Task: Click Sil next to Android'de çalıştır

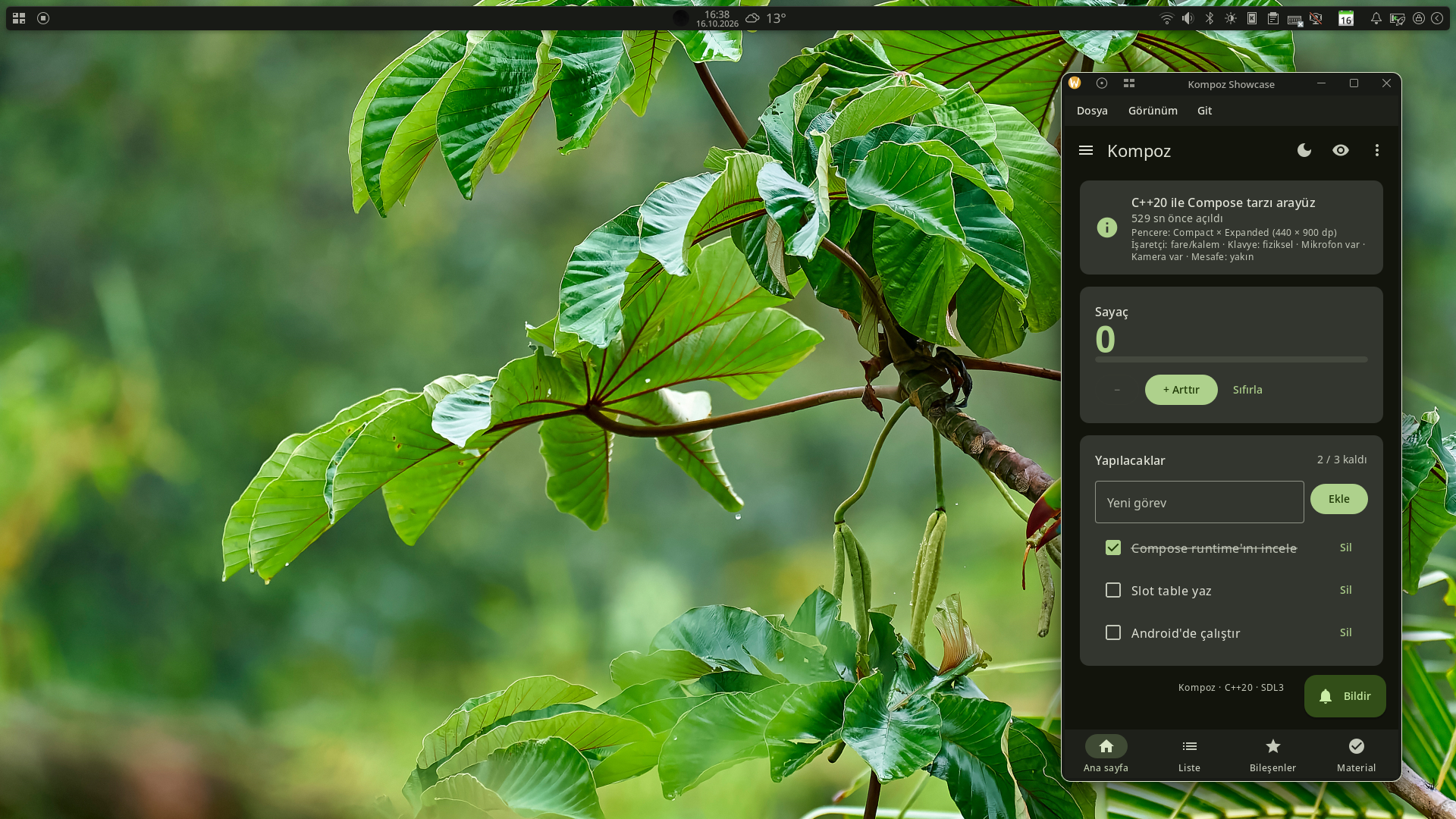Action: [x=1346, y=632]
